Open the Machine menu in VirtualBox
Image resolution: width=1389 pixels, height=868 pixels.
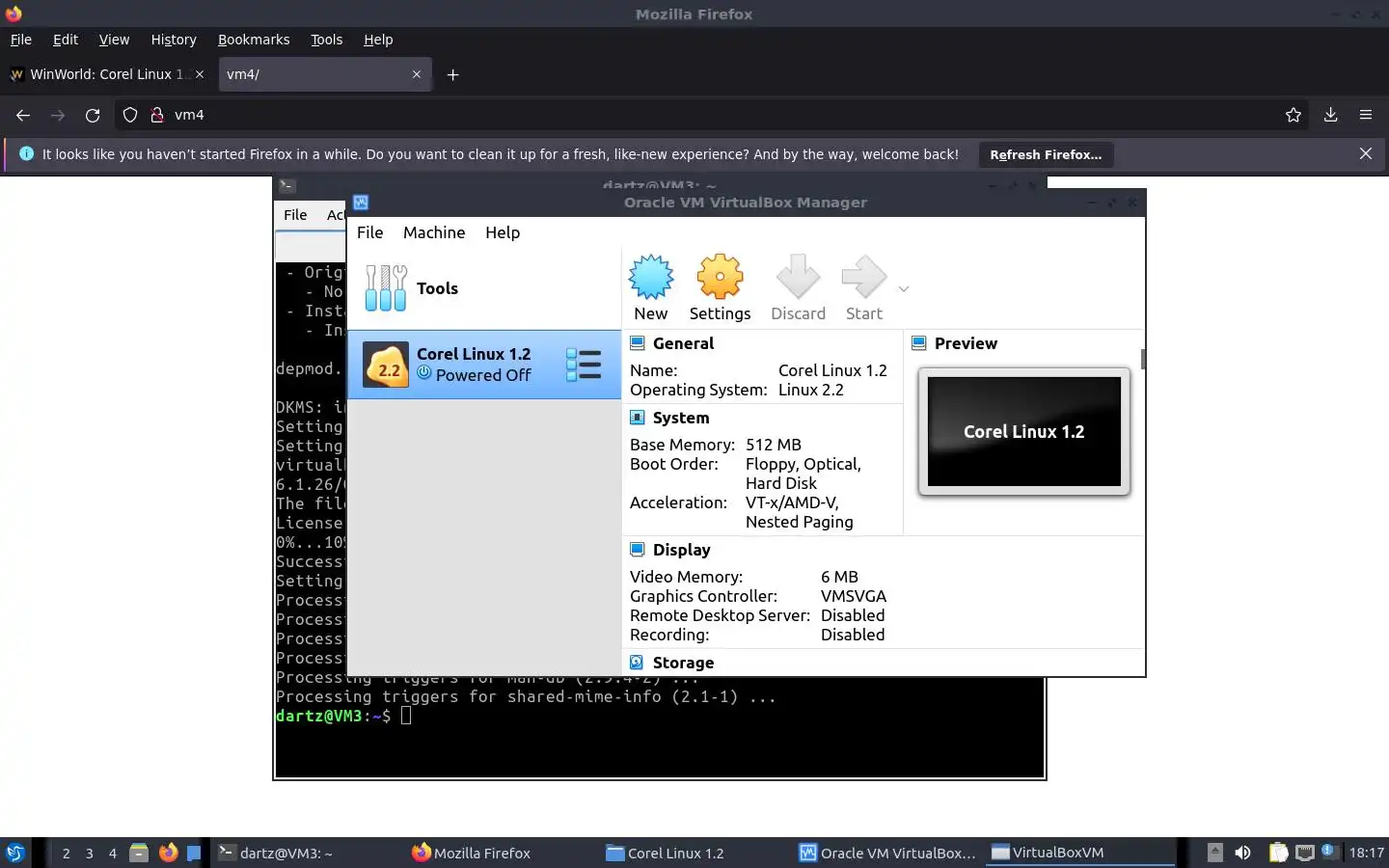[x=434, y=232]
